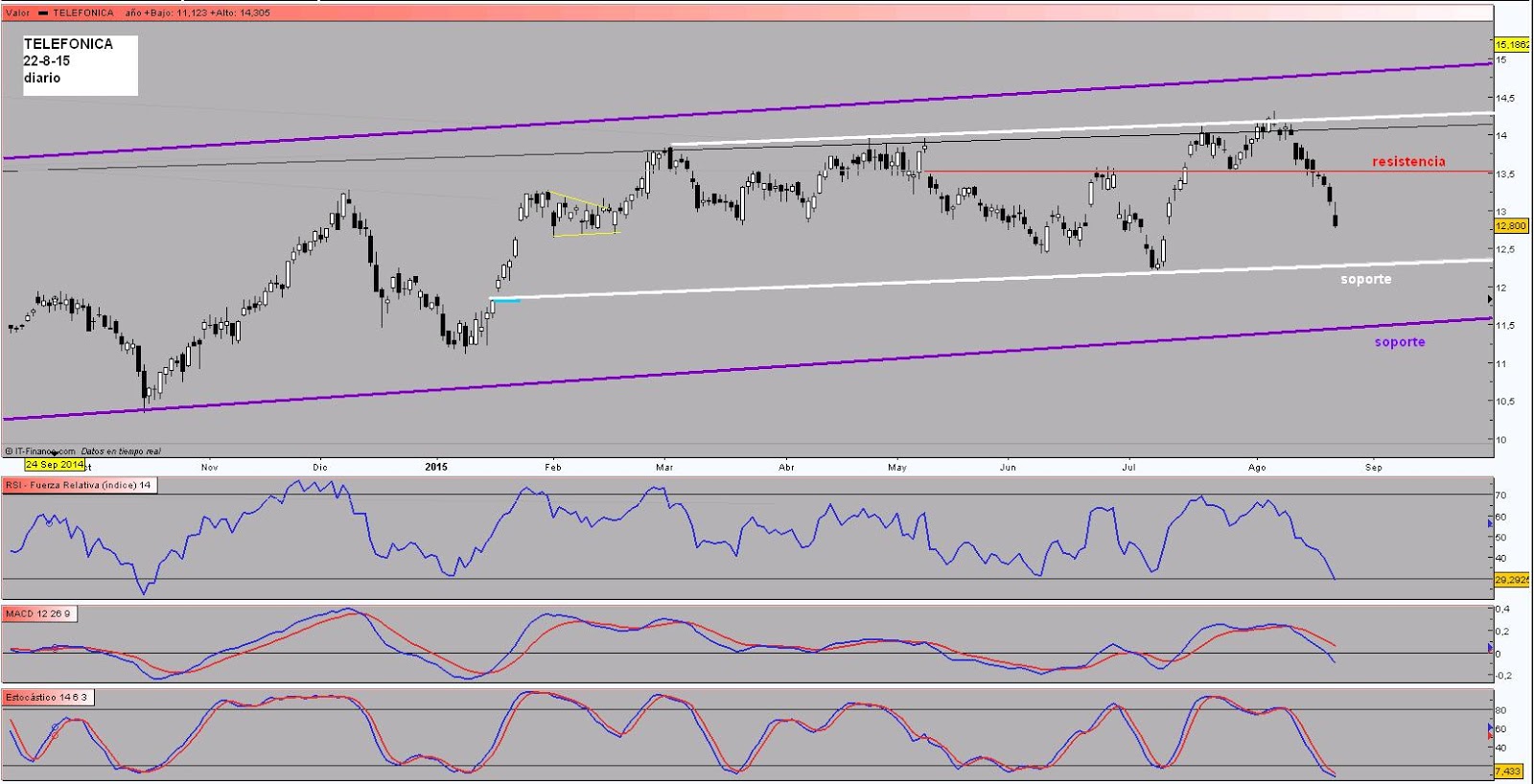This screenshot has width=1534, height=784.
Task: Click the 'Jul' month label on the time axis
Action: 1129,468
